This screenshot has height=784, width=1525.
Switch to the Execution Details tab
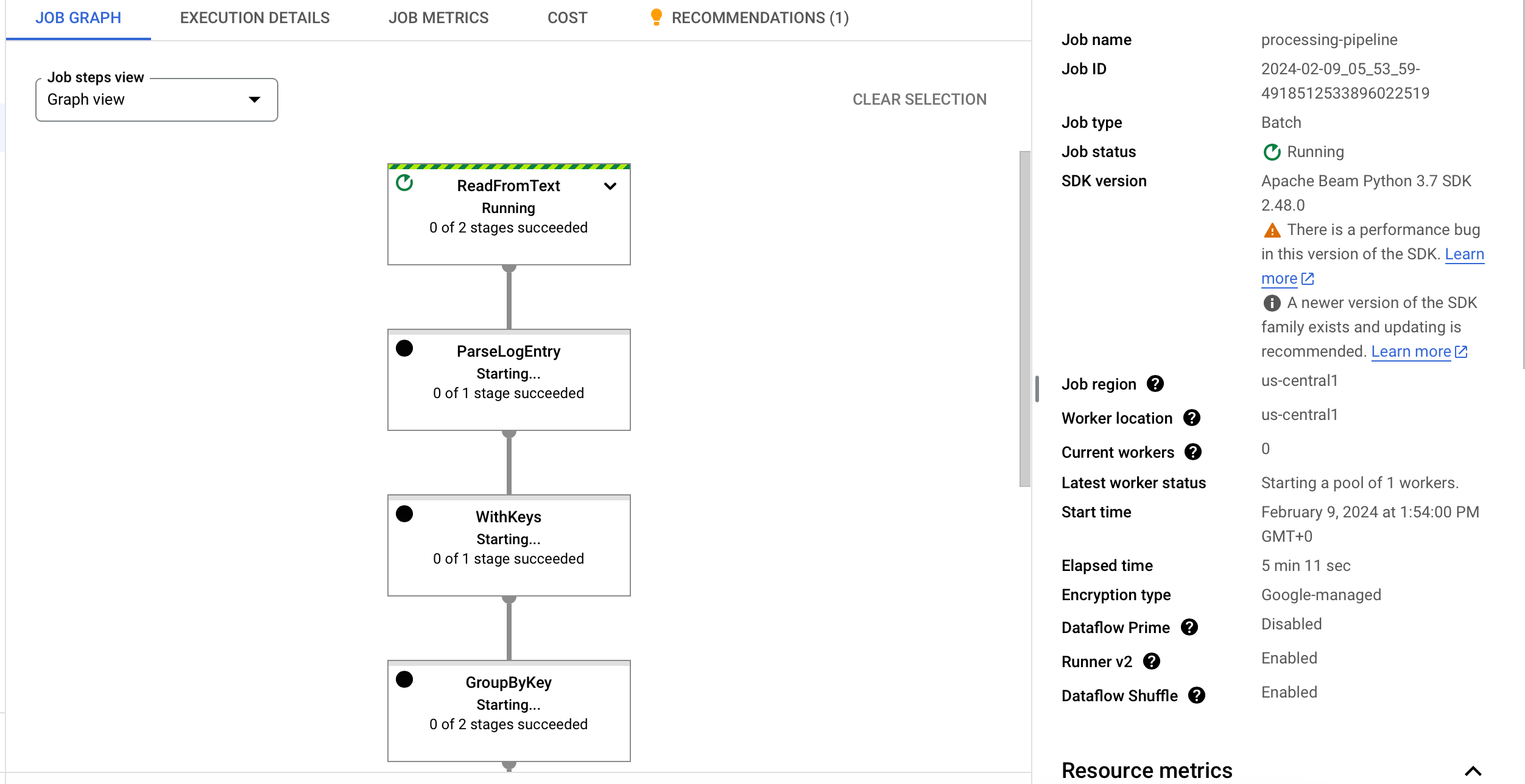click(x=255, y=18)
